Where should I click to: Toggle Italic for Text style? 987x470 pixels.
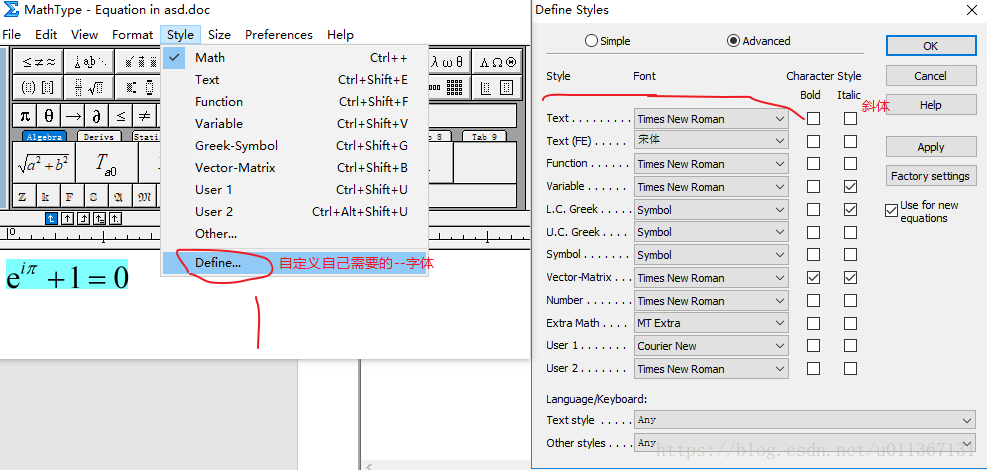click(850, 118)
